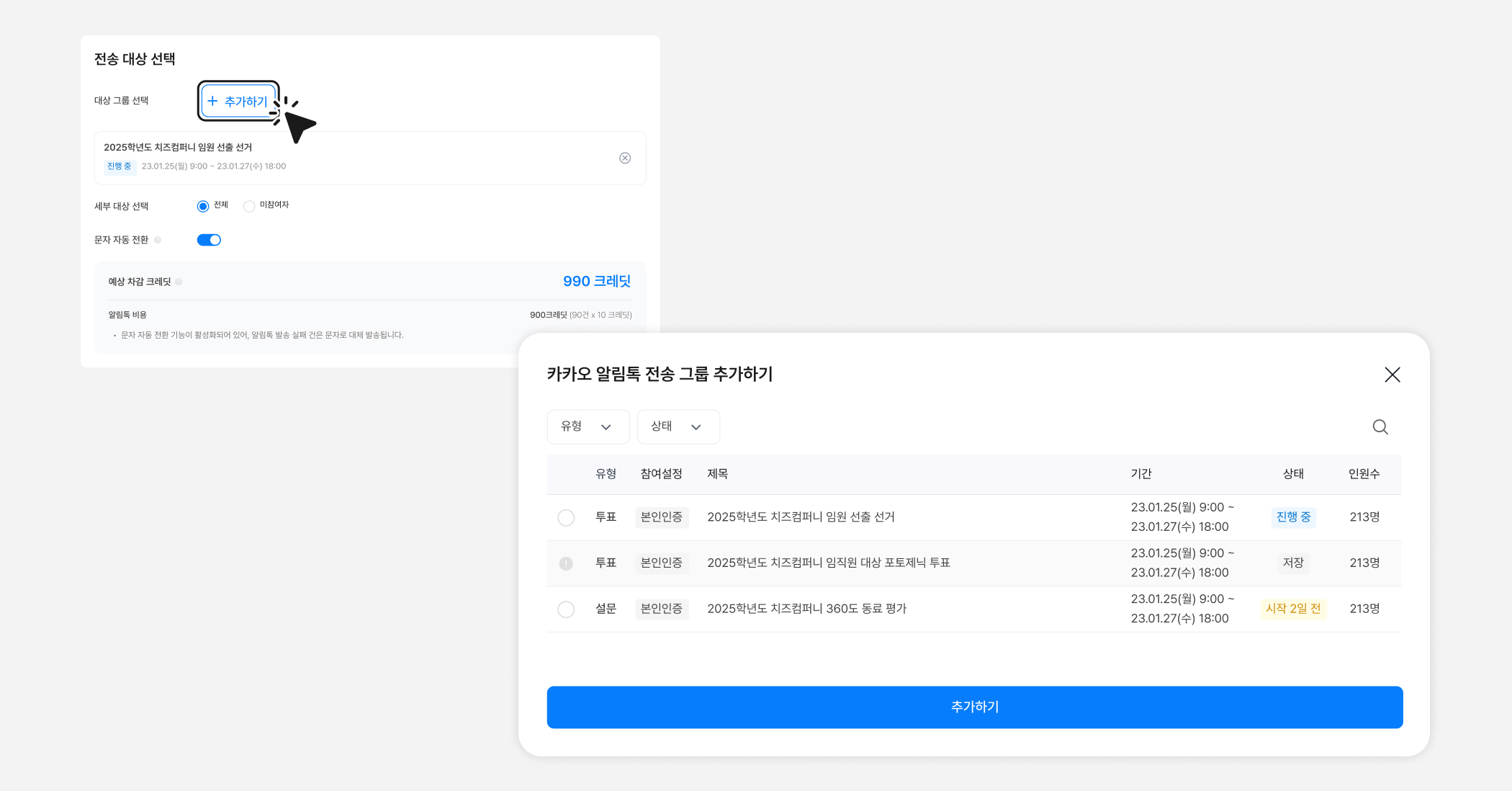The width and height of the screenshot is (1512, 791).
Task: Click the 제목 column header
Action: click(x=717, y=474)
